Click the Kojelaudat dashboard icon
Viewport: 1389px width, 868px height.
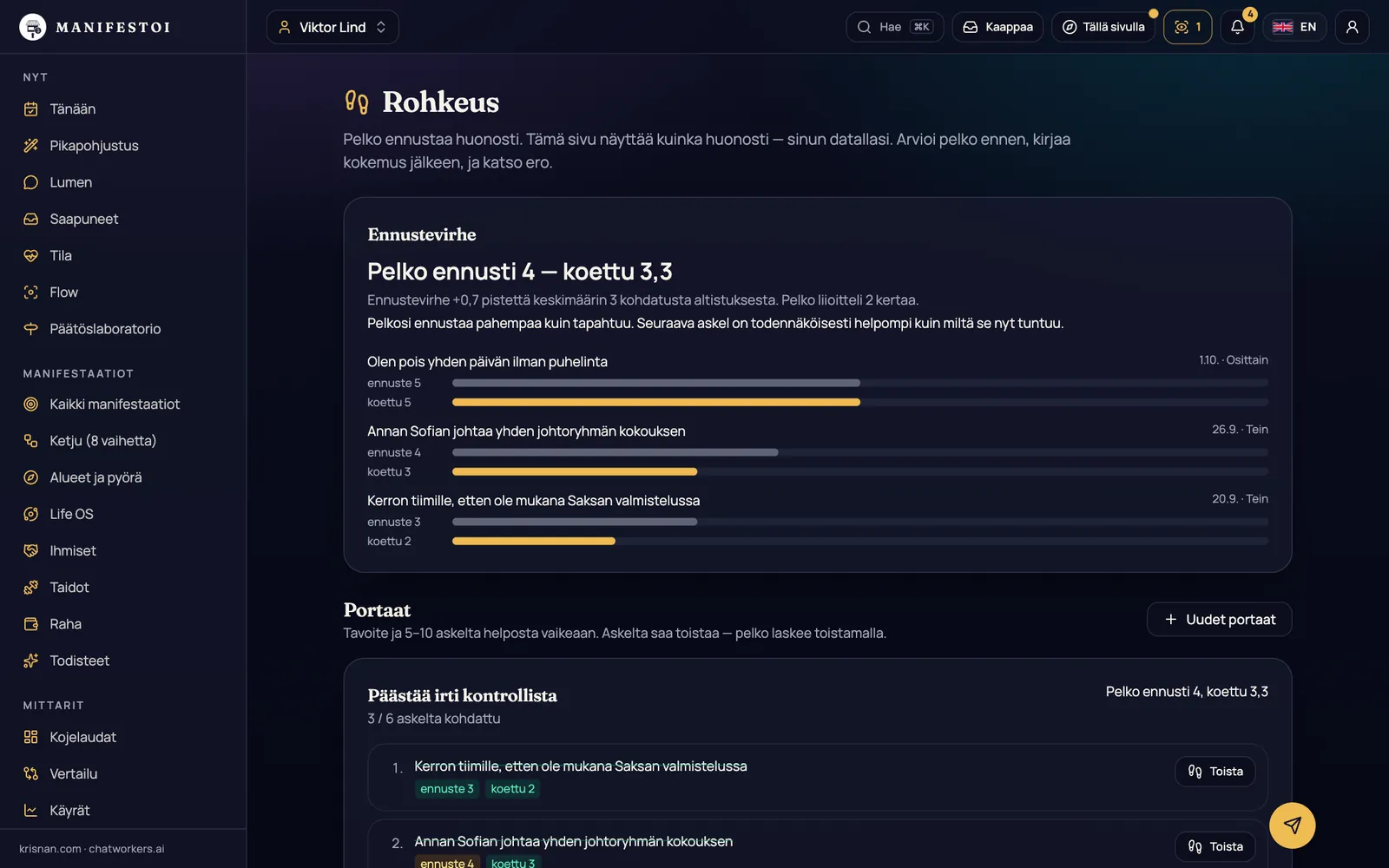[x=31, y=737]
